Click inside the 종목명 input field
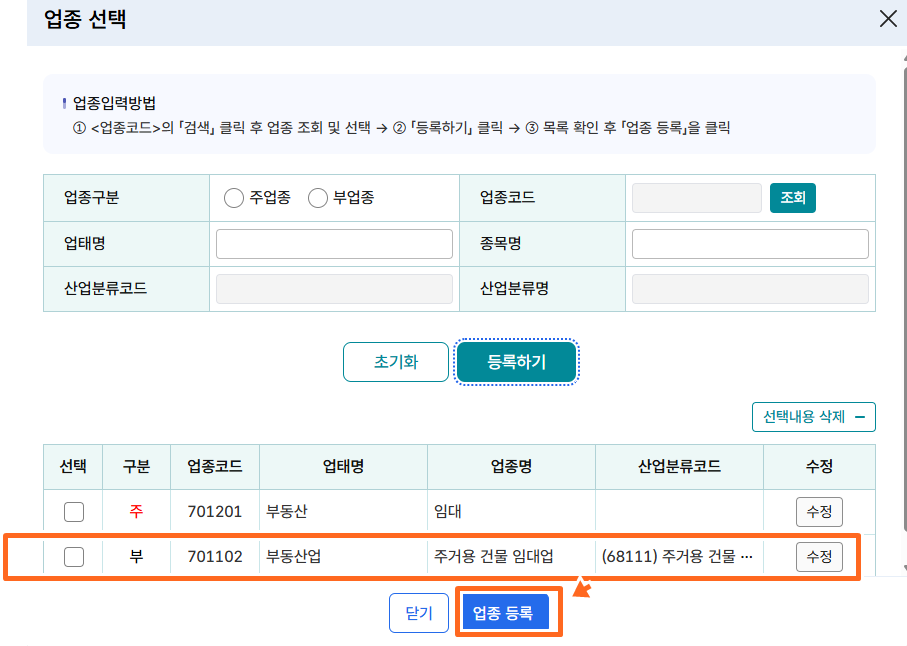 click(750, 243)
